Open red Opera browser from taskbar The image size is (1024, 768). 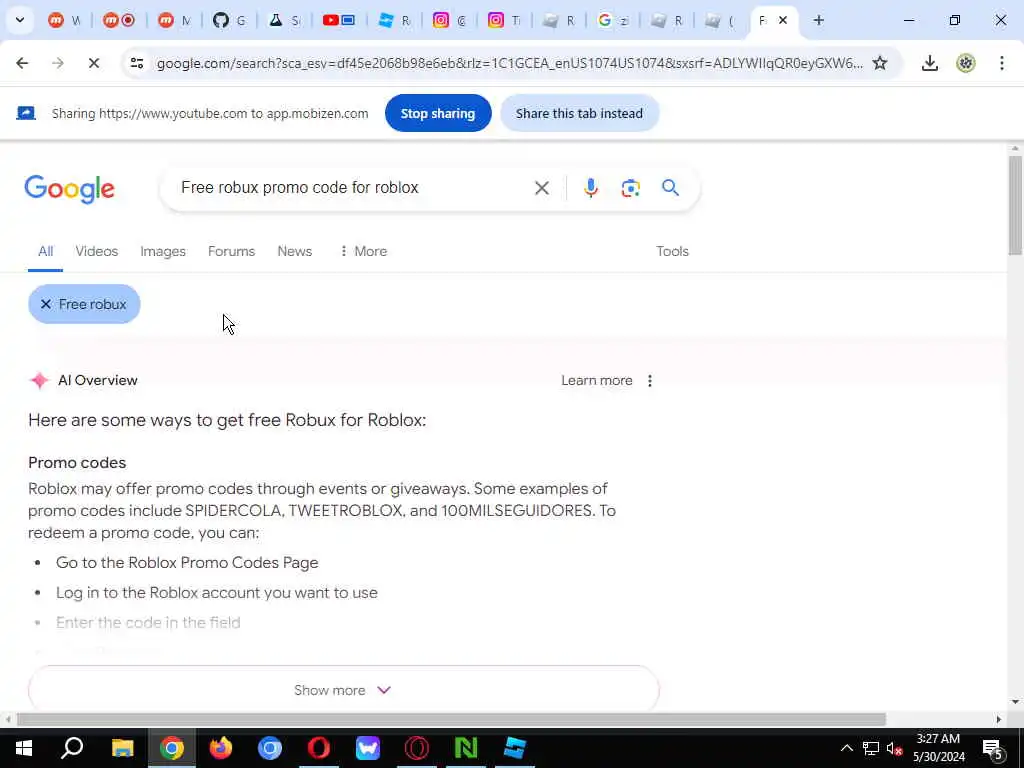pos(319,748)
